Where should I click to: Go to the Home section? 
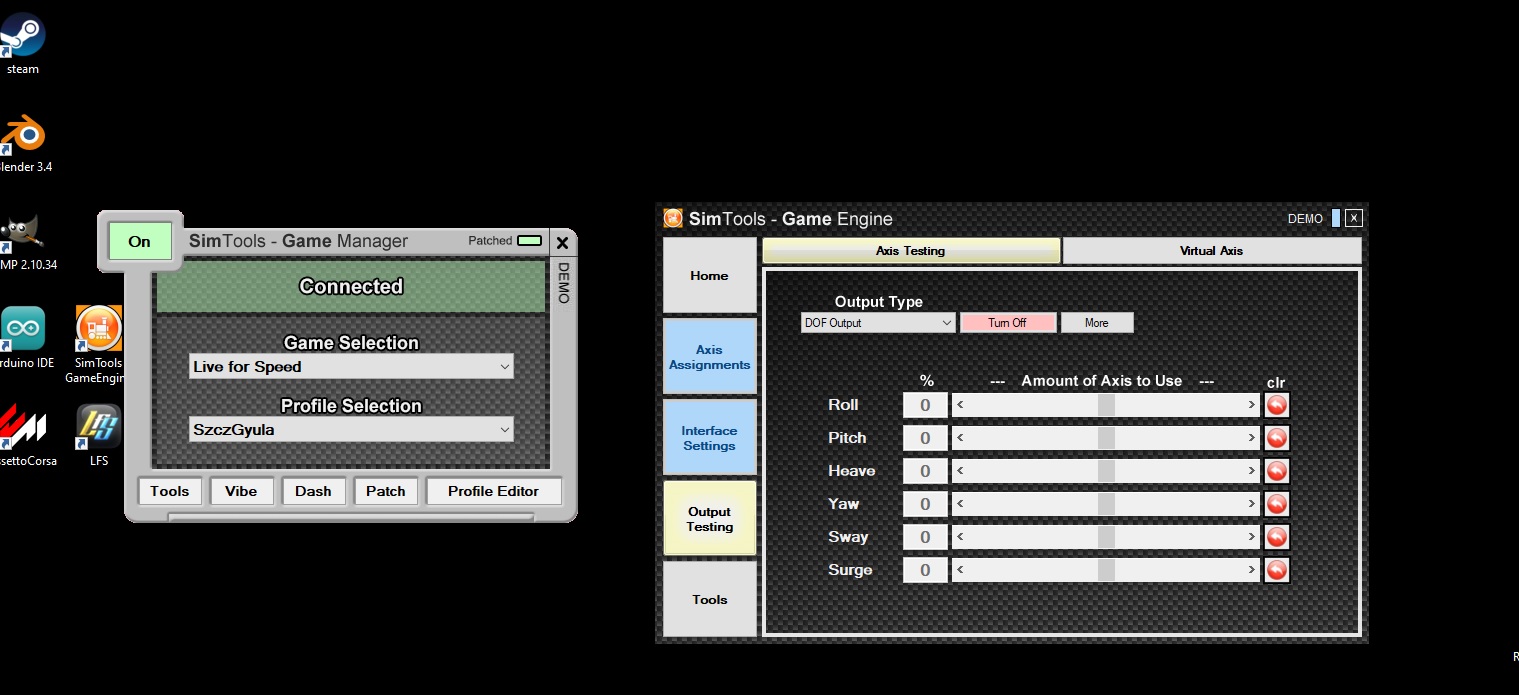(x=709, y=276)
